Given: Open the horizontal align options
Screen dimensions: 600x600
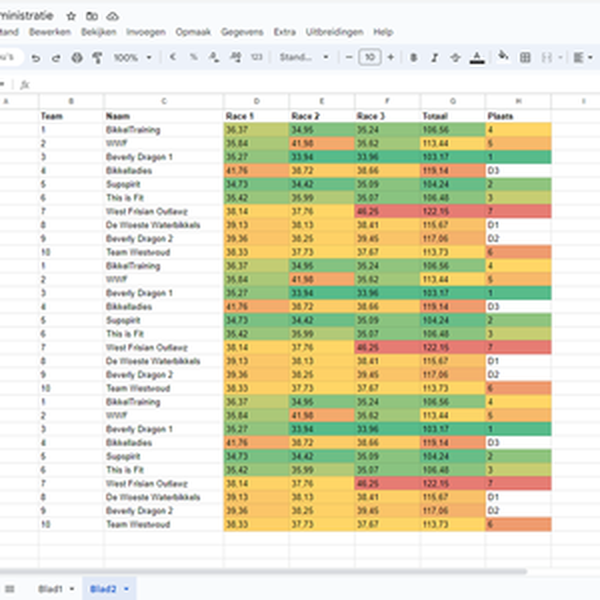Looking at the screenshot, I should pyautogui.click(x=578, y=57).
